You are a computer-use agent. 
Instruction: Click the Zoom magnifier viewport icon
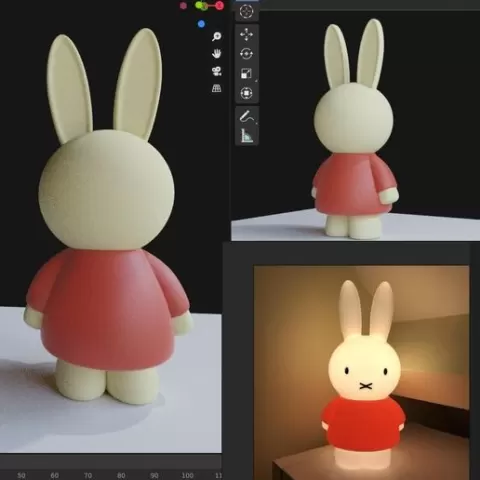click(217, 36)
